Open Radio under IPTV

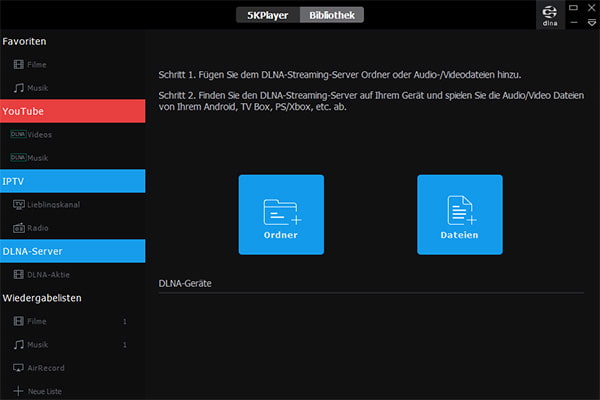[x=73, y=228]
